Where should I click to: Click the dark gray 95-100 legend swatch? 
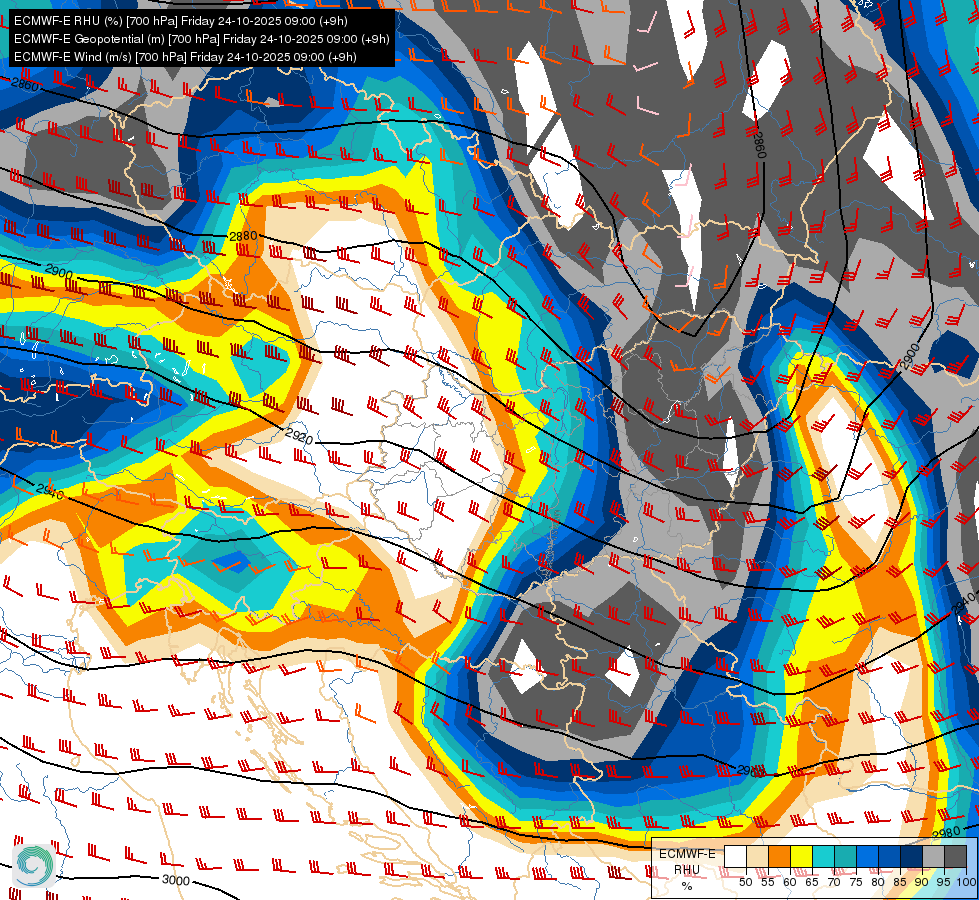(x=955, y=856)
